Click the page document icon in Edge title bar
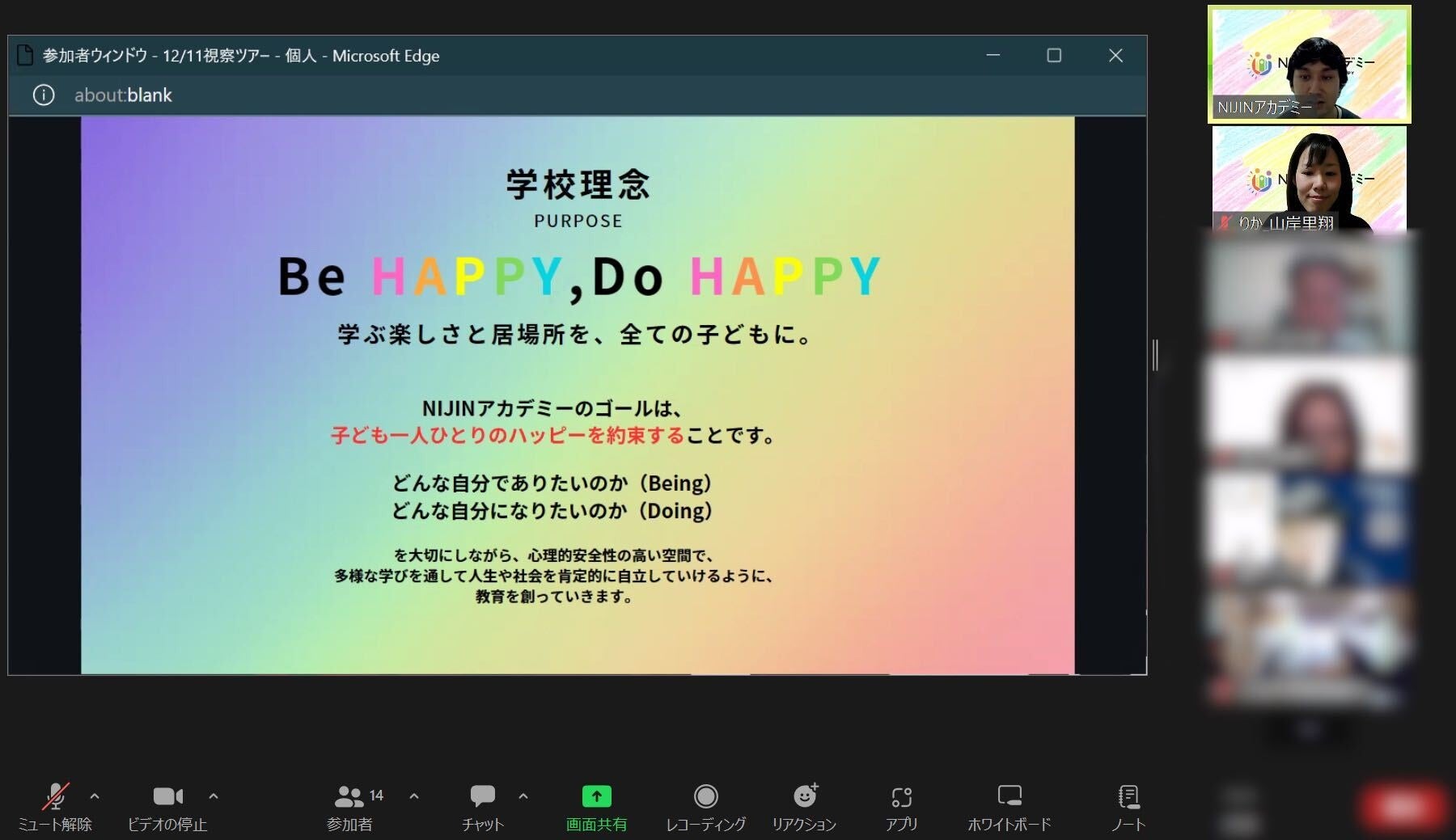The height and width of the screenshot is (840, 1456). [25, 55]
